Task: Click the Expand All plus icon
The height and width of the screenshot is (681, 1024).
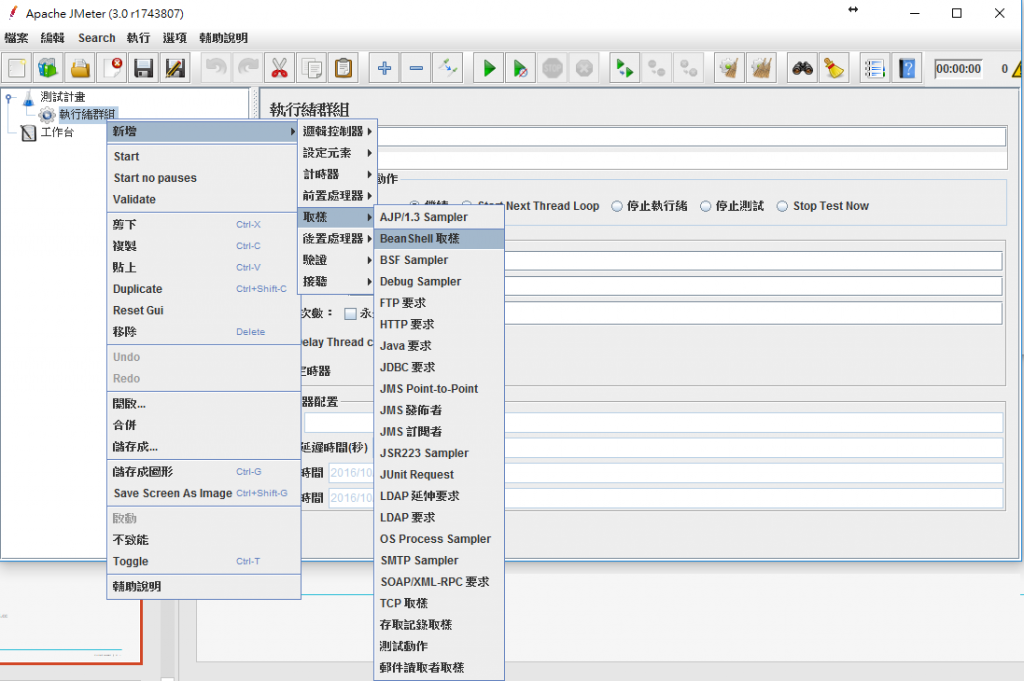Action: (384, 69)
